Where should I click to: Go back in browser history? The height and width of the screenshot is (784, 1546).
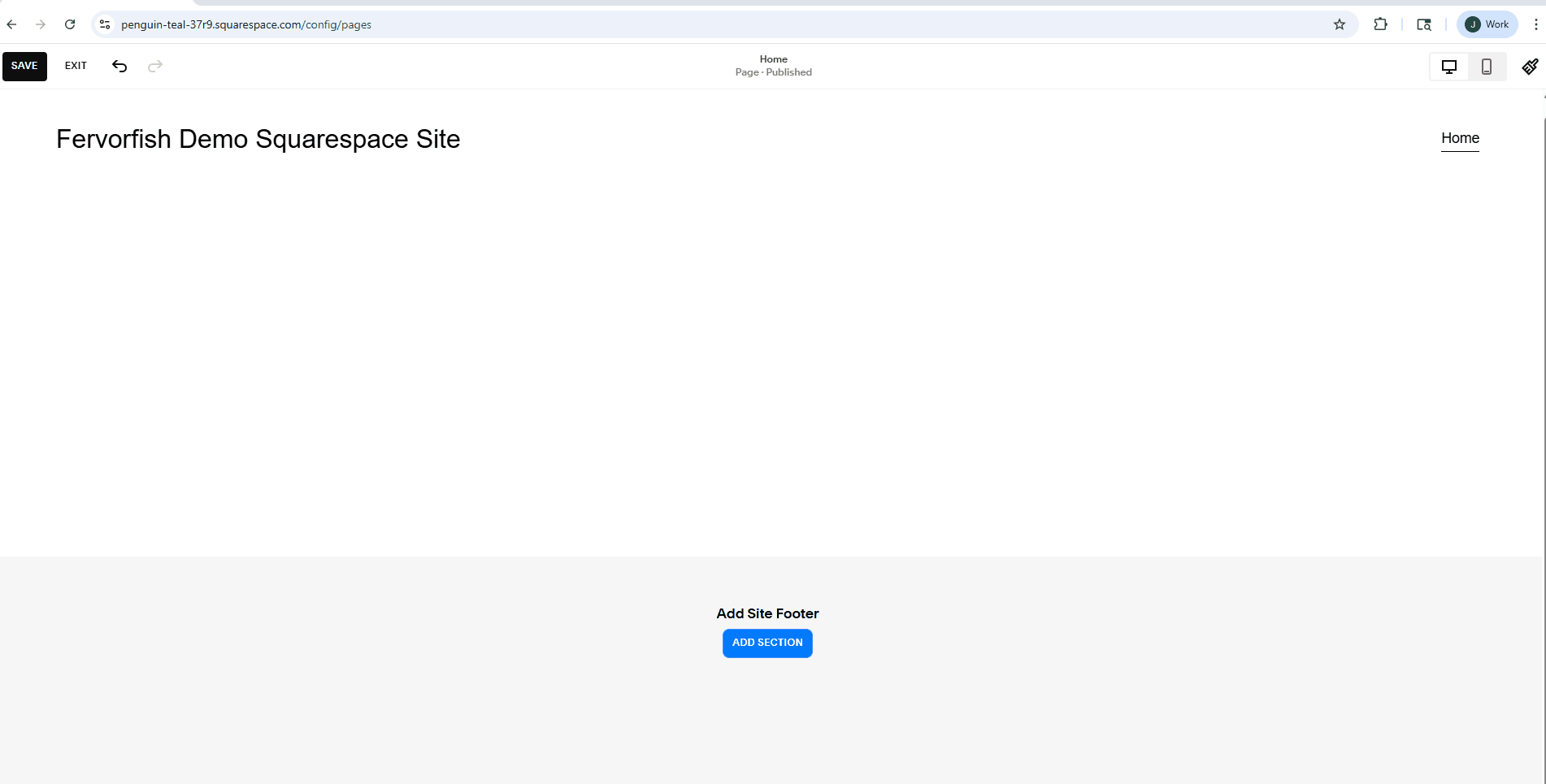tap(11, 24)
